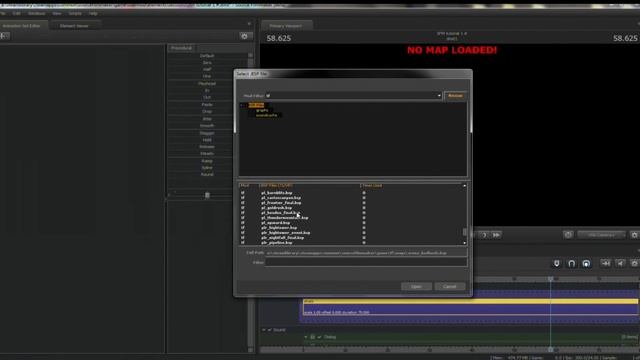Toggle the Dialog track checkmark
The image size is (640, 360).
pos(319,337)
